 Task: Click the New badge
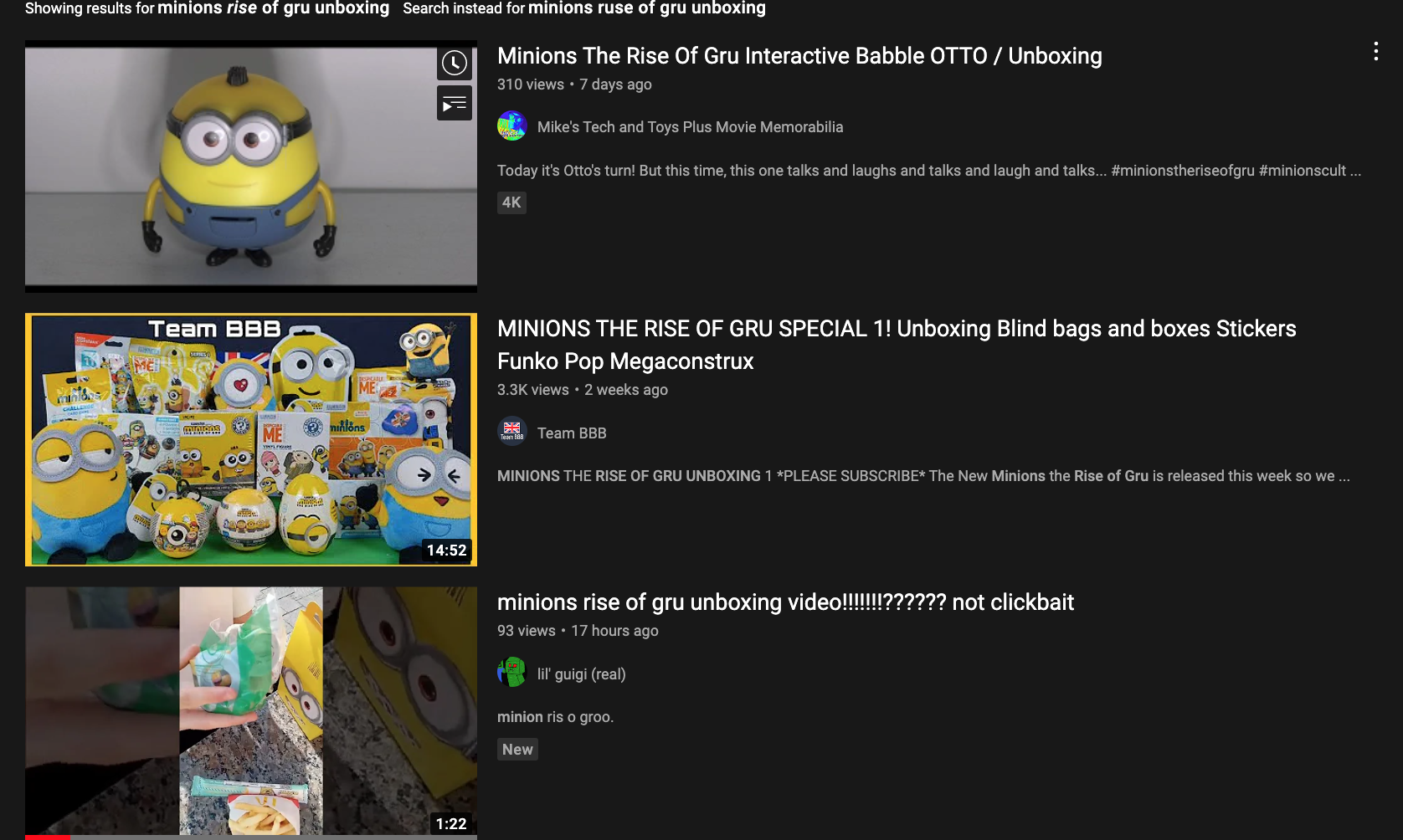click(517, 750)
